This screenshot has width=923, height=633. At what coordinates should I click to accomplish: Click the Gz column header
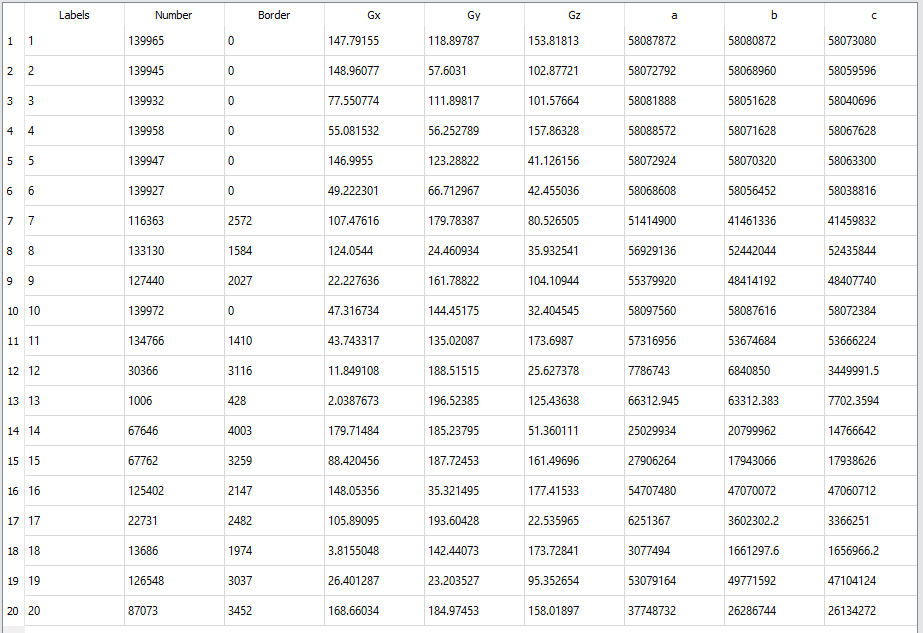click(574, 16)
